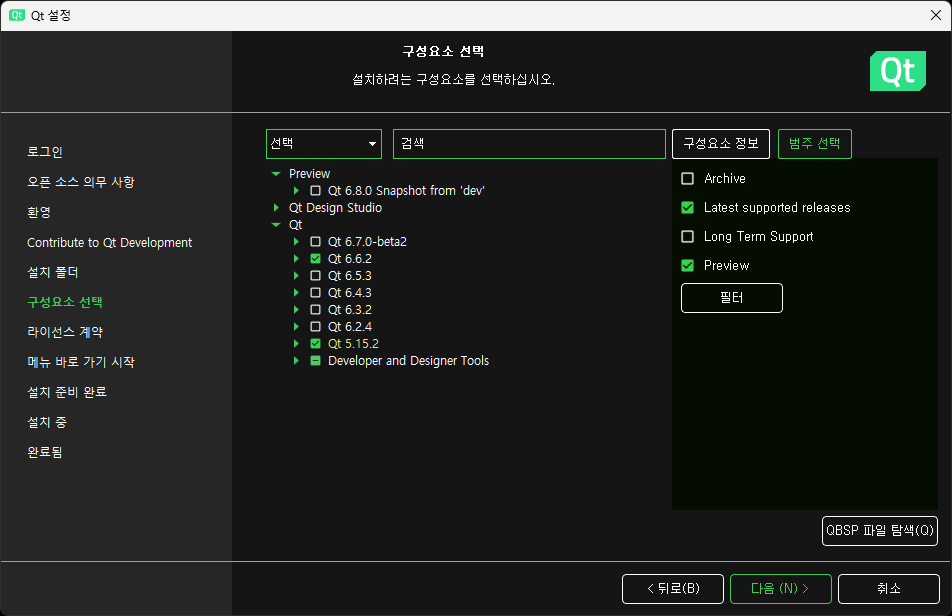The image size is (952, 616).
Task: Click the 필터 button
Action: [x=732, y=298]
